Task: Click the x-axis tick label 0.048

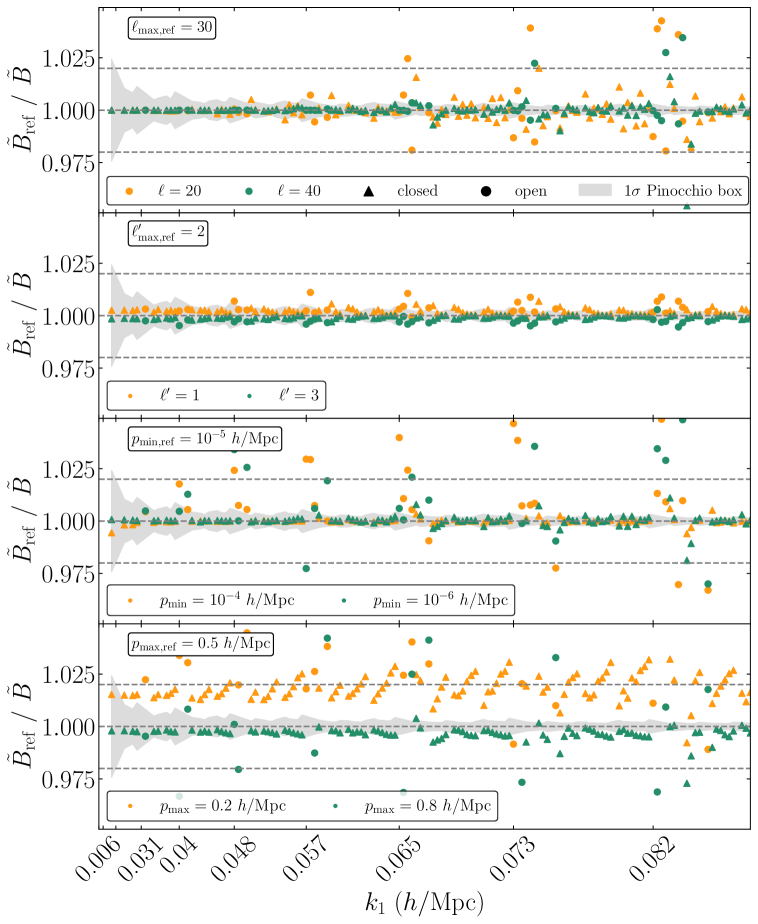Action: tap(233, 859)
